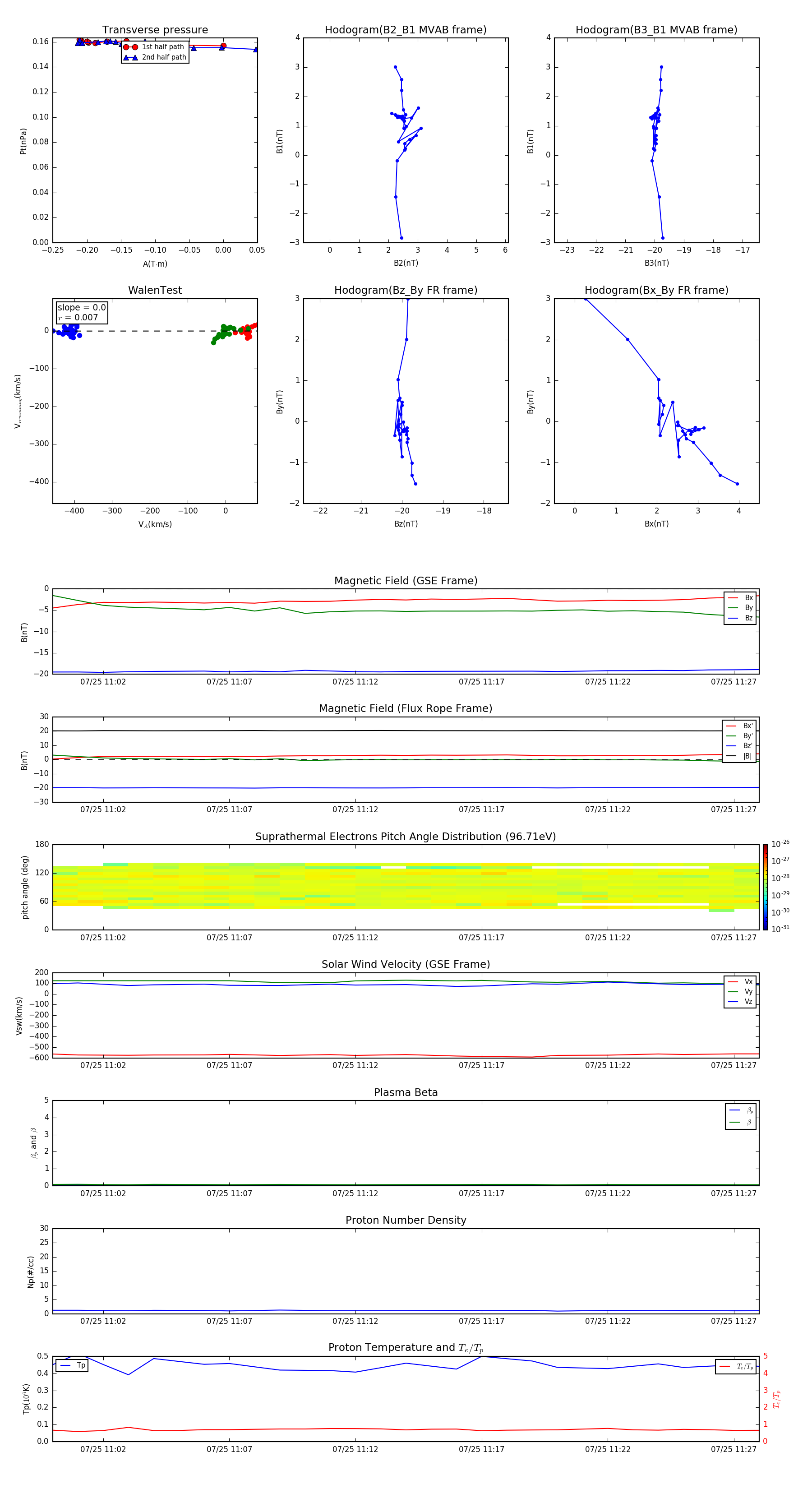Select the "Hodogram(B2_B1 MVAB frame)" title
Image resolution: width=812 pixels, height=1489 pixels.
pos(406,30)
